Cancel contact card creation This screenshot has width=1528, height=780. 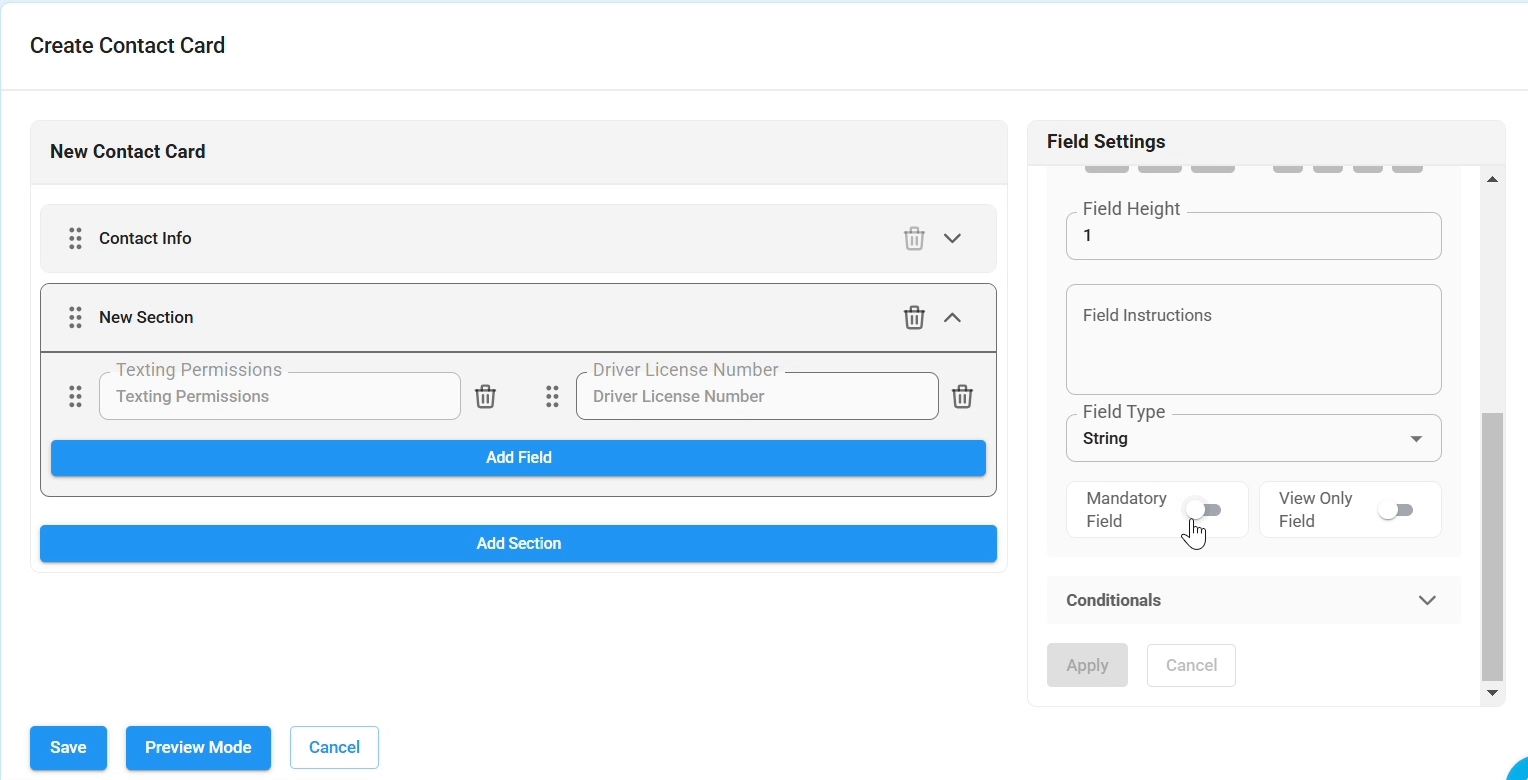[x=334, y=748]
